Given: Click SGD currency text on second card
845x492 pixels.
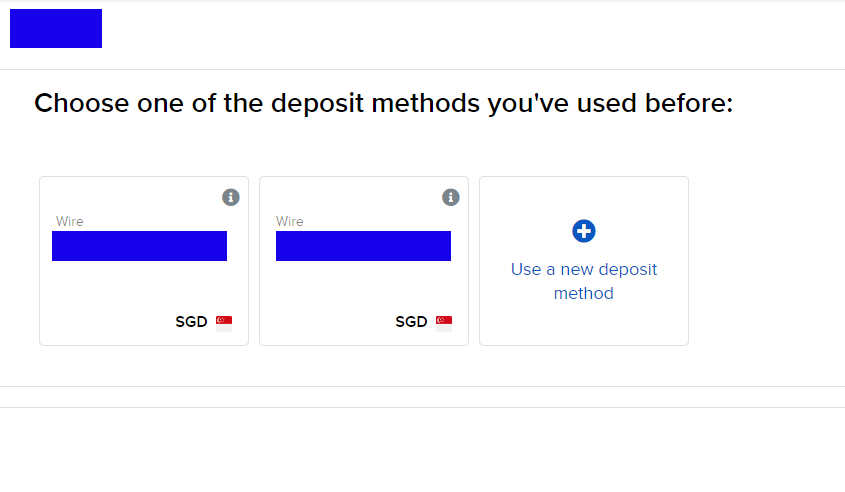Looking at the screenshot, I should tap(411, 322).
